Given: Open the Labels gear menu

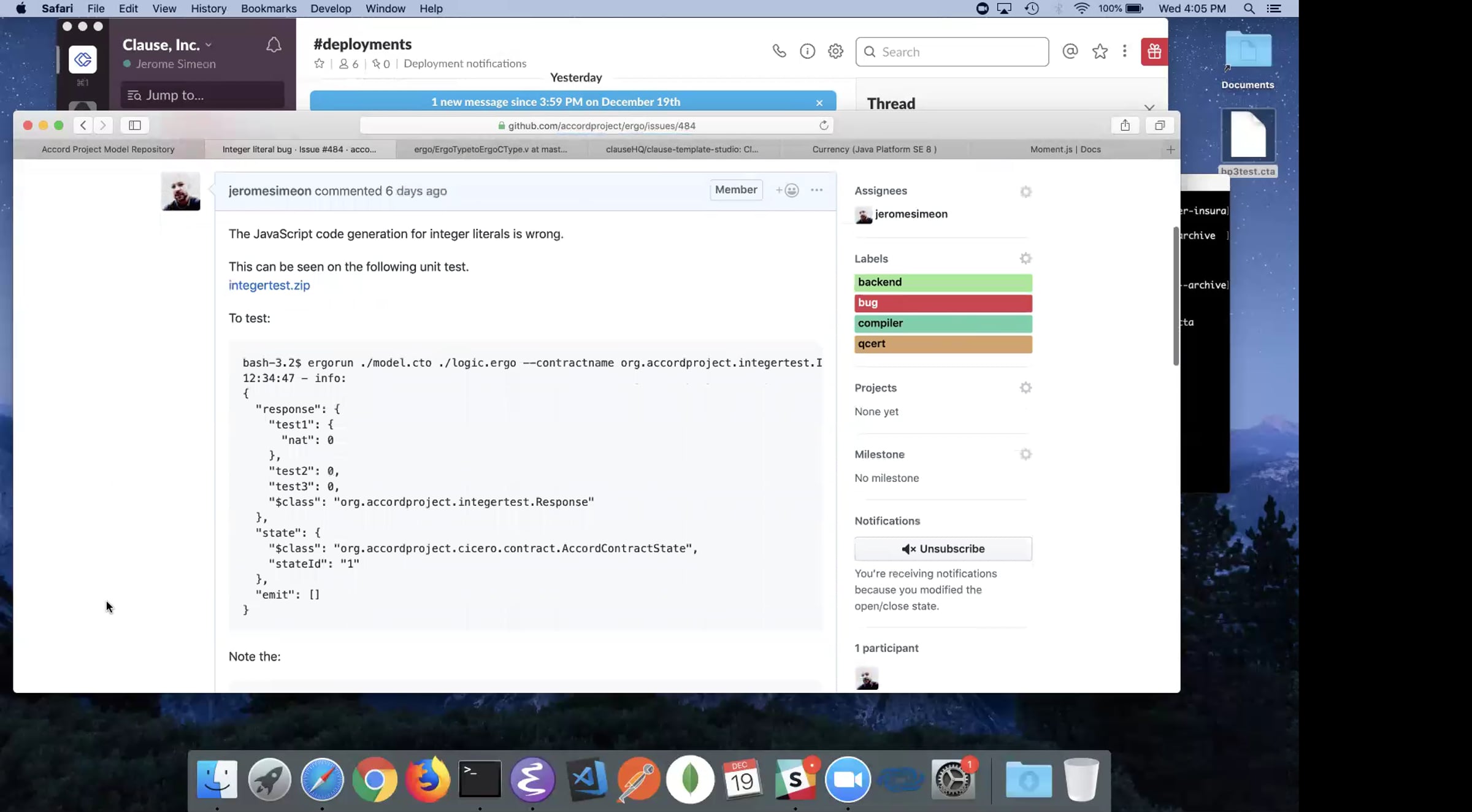Looking at the screenshot, I should pyautogui.click(x=1025, y=259).
